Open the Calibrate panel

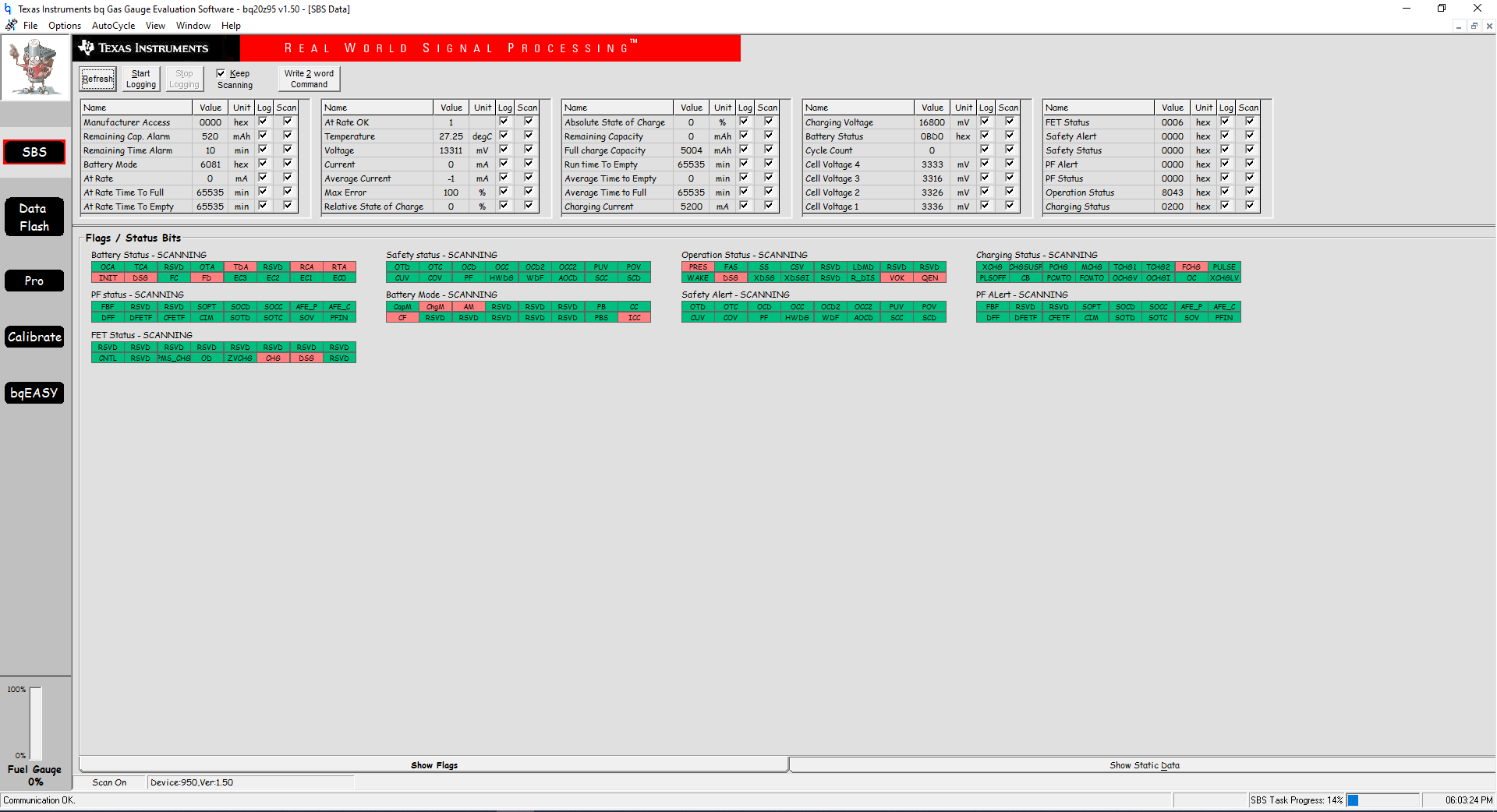tap(34, 337)
